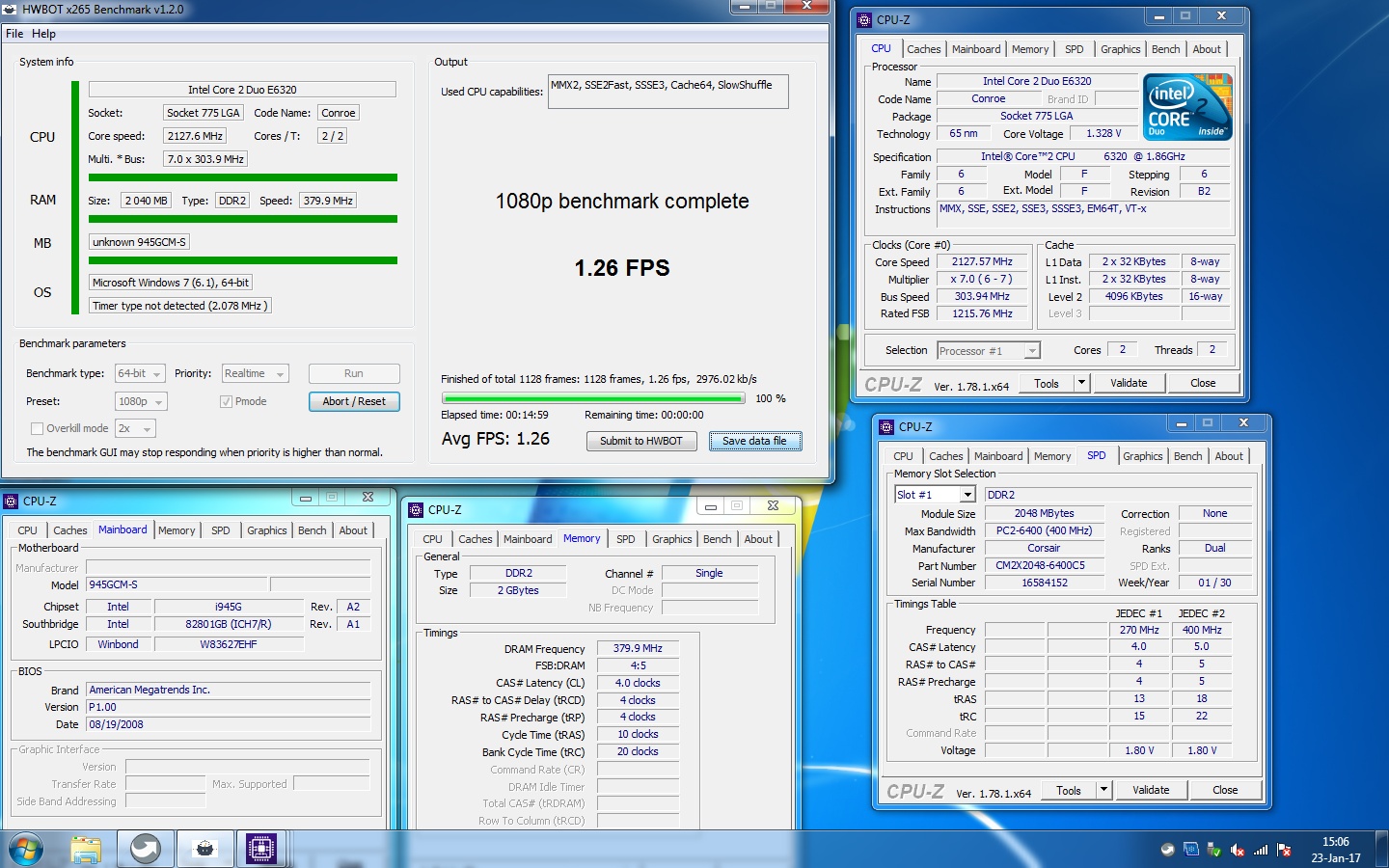The image size is (1389, 868).
Task: Open the Windows Start menu orb
Action: point(26,850)
